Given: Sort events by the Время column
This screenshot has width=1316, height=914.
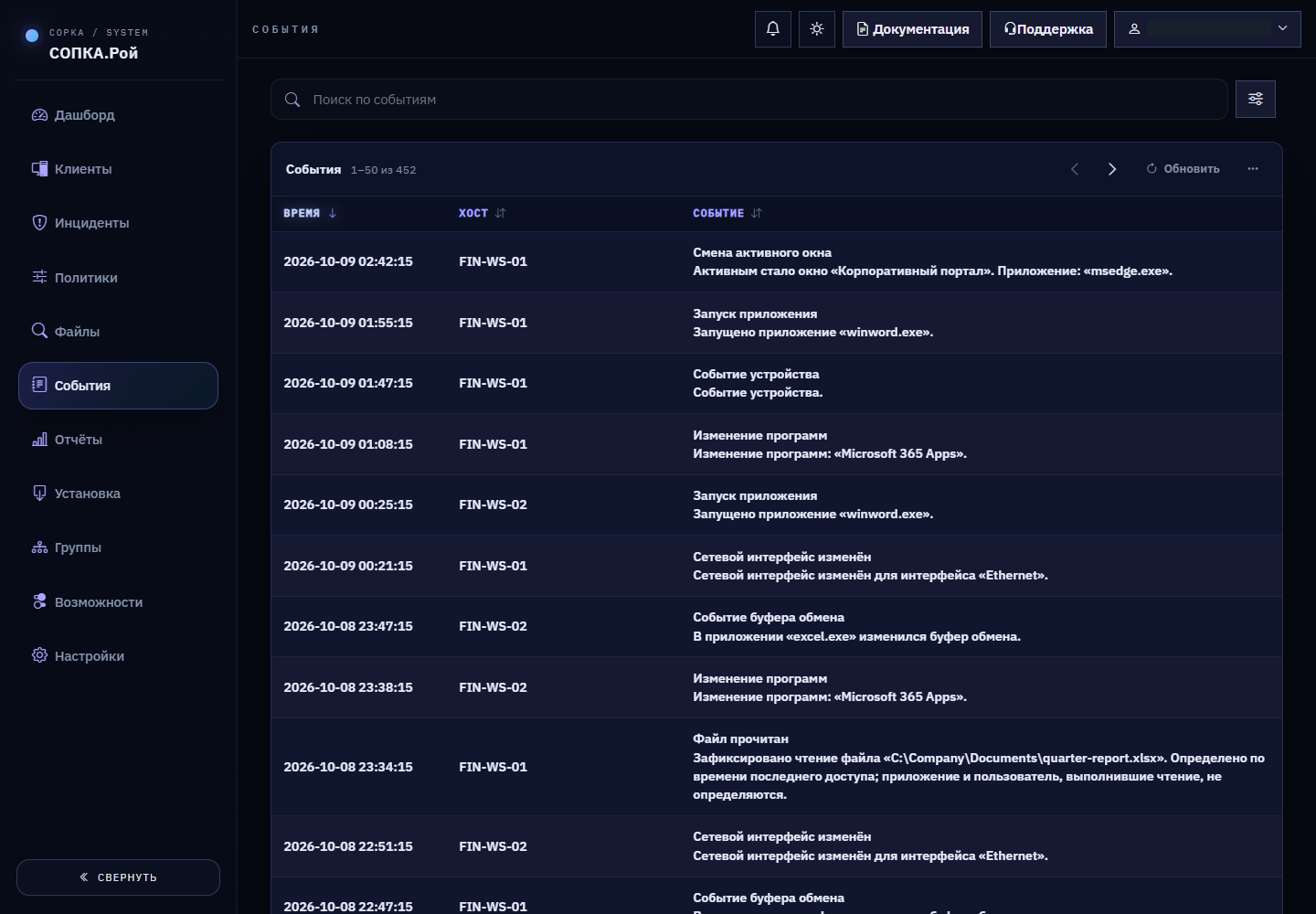Looking at the screenshot, I should pyautogui.click(x=310, y=213).
